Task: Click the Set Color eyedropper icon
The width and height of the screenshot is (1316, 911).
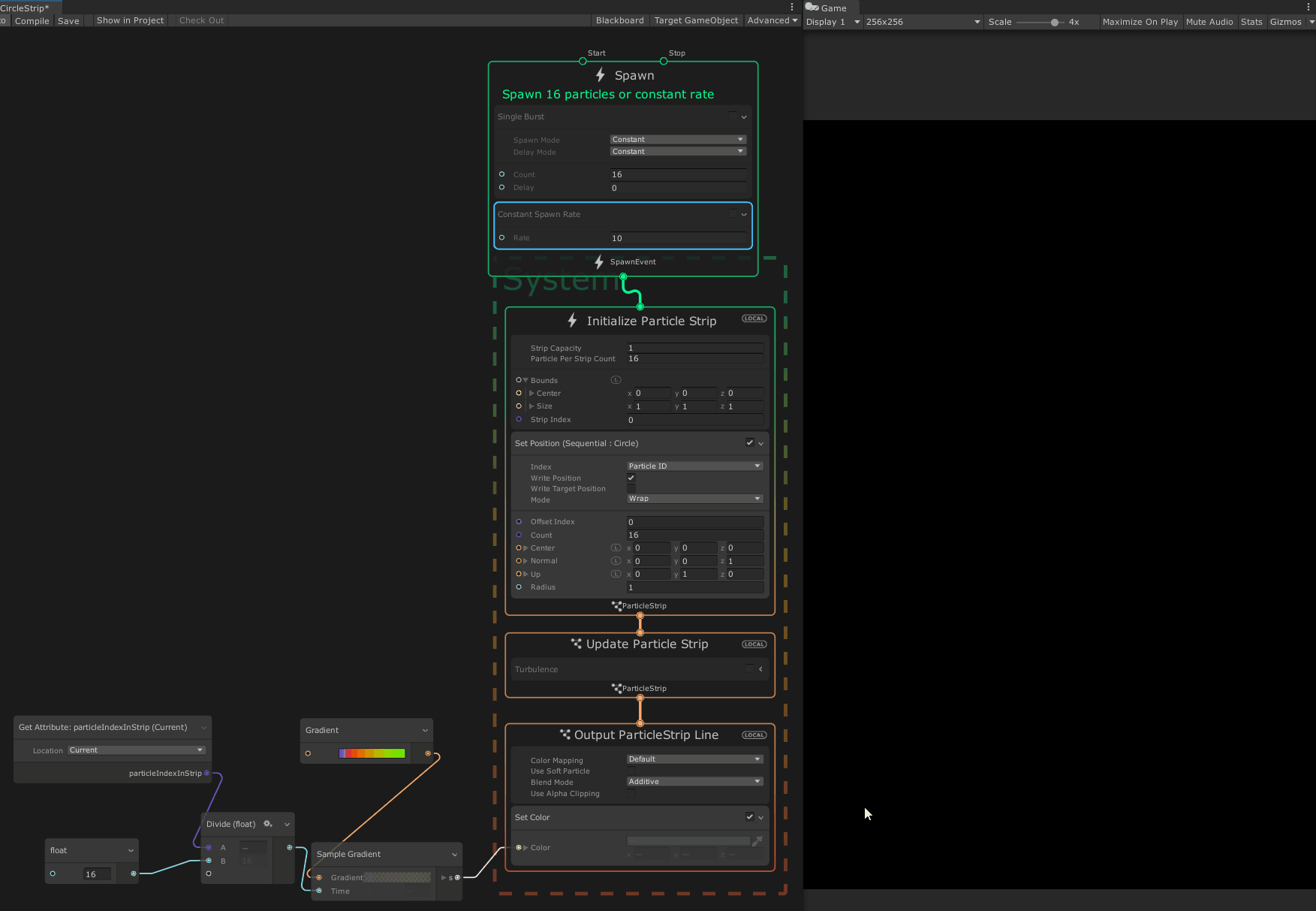Action: point(757,841)
